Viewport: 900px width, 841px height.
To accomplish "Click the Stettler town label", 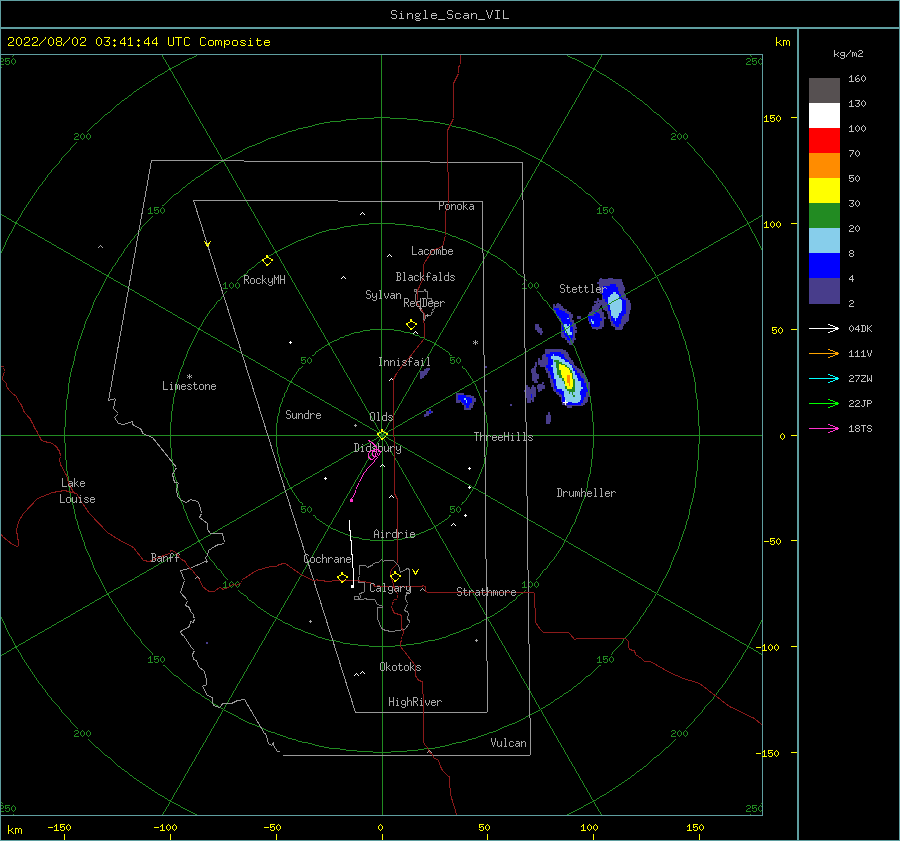I will pyautogui.click(x=583, y=289).
